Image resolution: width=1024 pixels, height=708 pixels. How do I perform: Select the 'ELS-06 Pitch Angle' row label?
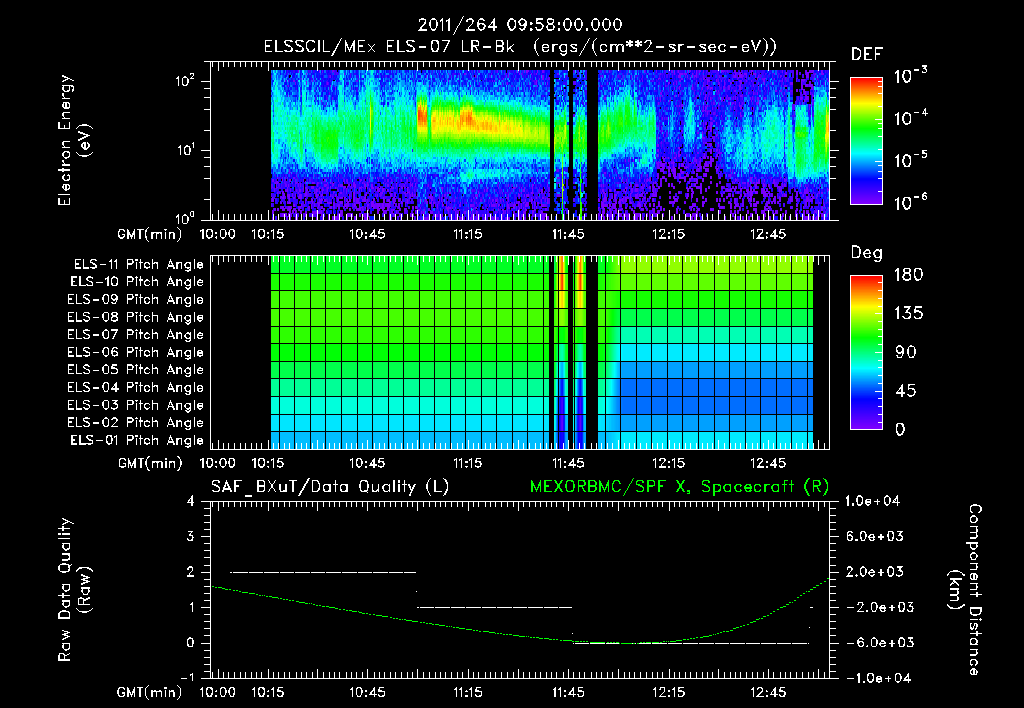point(136,352)
